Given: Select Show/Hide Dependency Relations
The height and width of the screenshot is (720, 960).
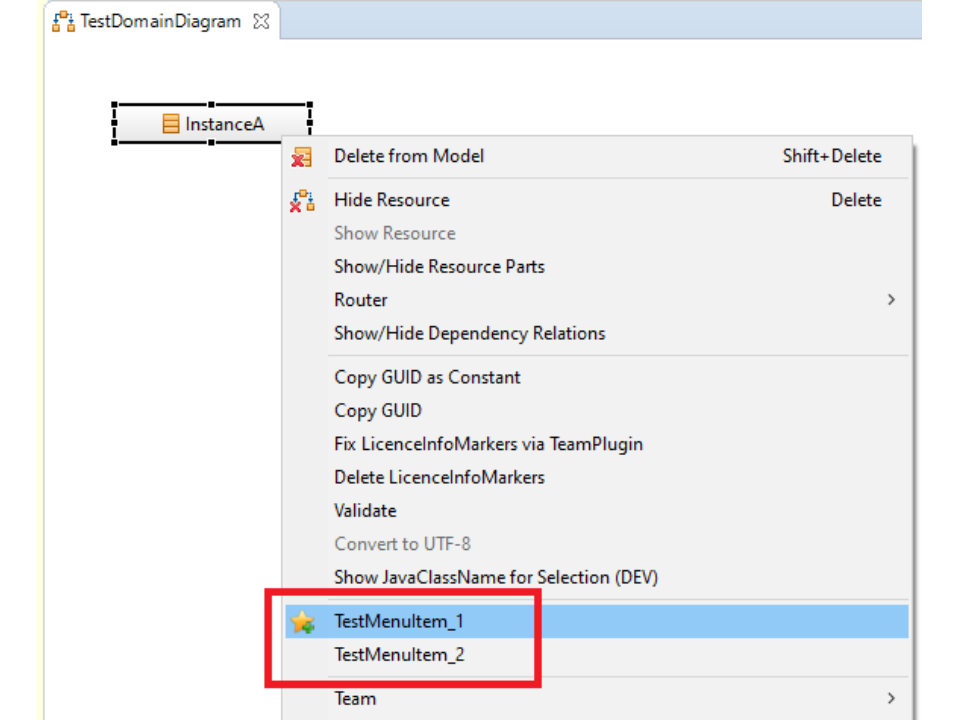Looking at the screenshot, I should pyautogui.click(x=597, y=334).
